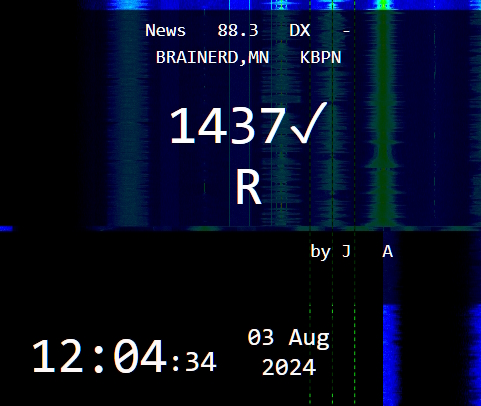Select the DX label at top
Viewport: 481px width, 406px height.
click(x=300, y=31)
